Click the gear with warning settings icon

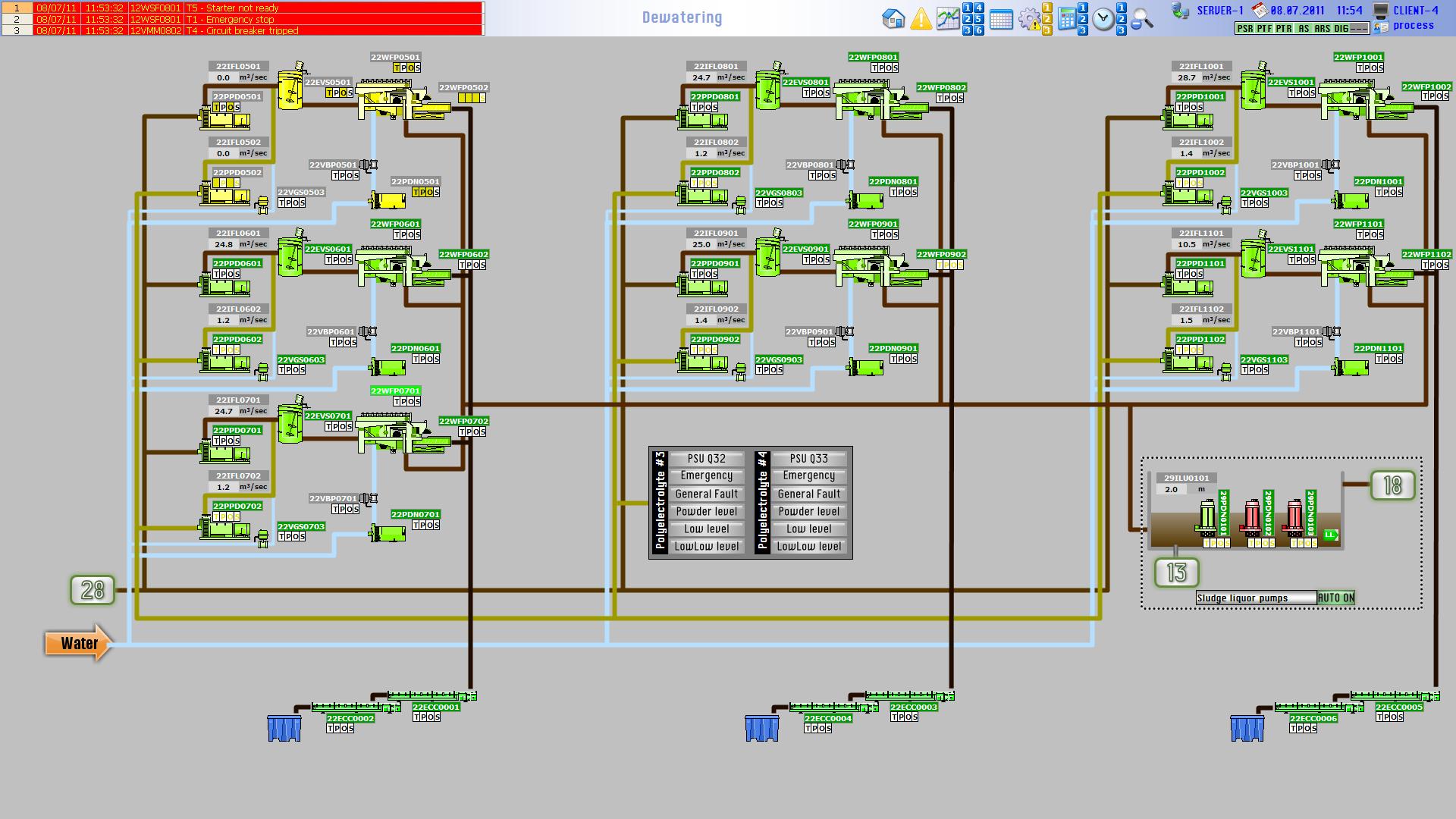tap(1029, 19)
